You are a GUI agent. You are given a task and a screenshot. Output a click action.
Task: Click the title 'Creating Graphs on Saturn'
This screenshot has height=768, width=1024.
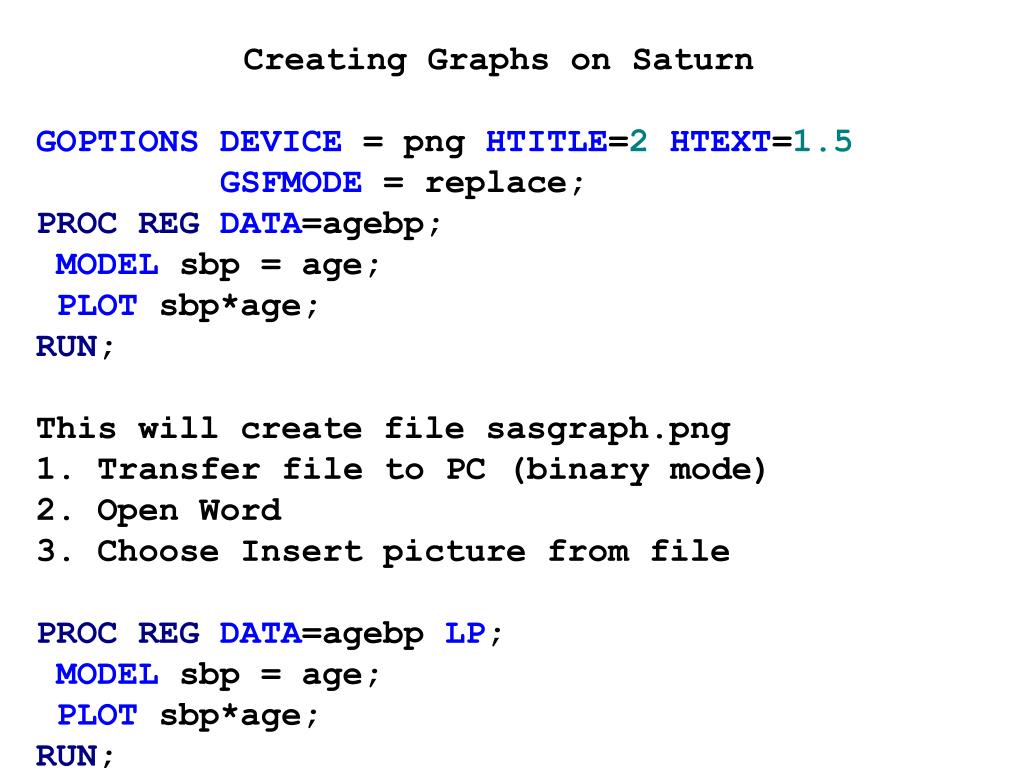[x=498, y=61]
